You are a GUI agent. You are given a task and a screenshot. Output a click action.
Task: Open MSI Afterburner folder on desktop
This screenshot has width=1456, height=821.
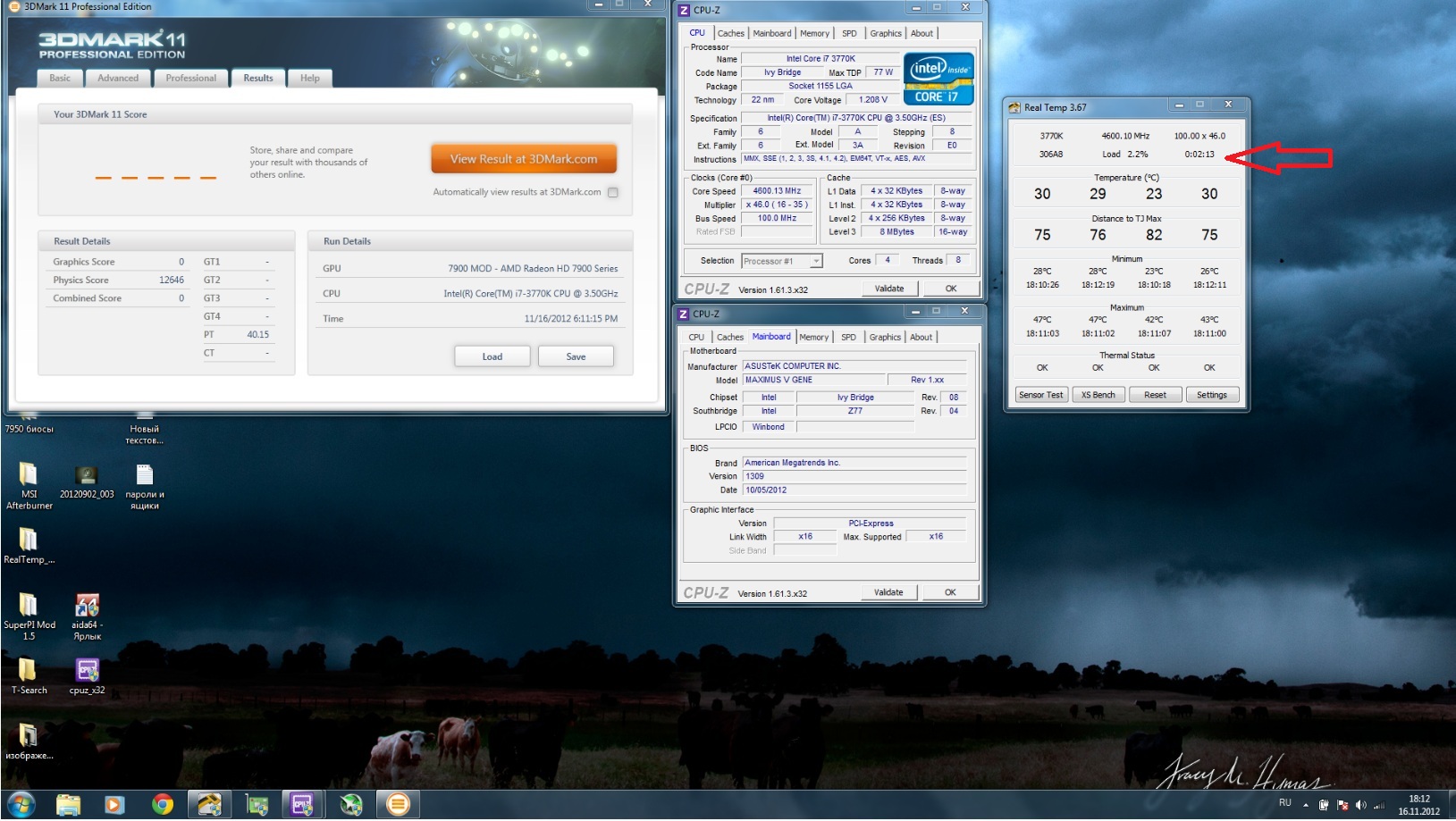coord(29,485)
